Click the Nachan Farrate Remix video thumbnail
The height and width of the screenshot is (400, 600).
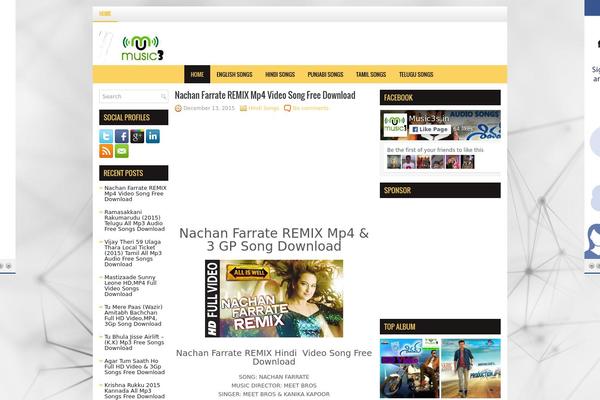pos(274,299)
